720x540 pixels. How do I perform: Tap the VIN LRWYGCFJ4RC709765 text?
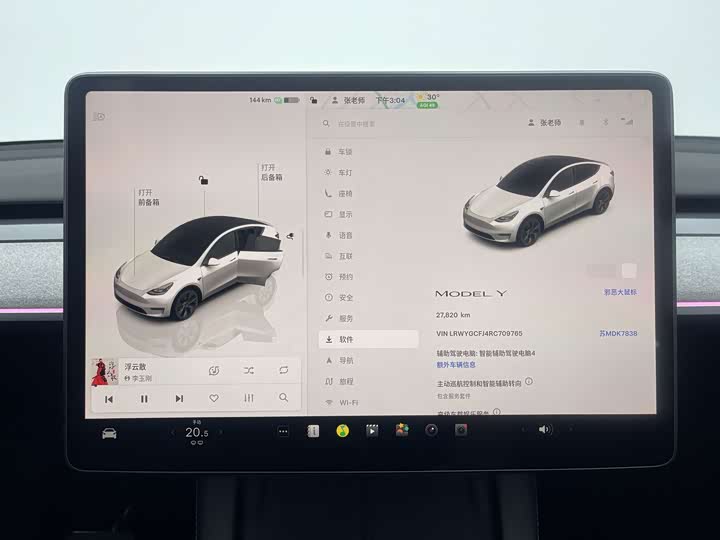479,333
